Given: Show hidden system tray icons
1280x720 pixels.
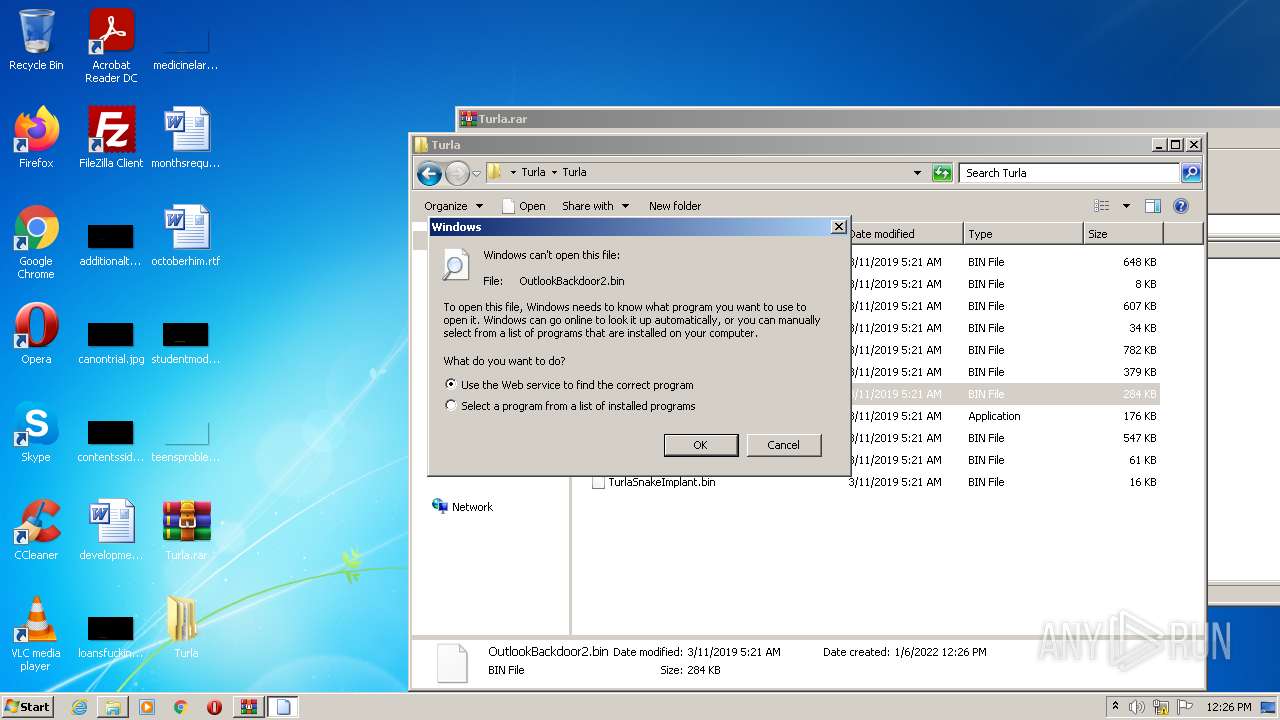Looking at the screenshot, I should tap(1115, 706).
